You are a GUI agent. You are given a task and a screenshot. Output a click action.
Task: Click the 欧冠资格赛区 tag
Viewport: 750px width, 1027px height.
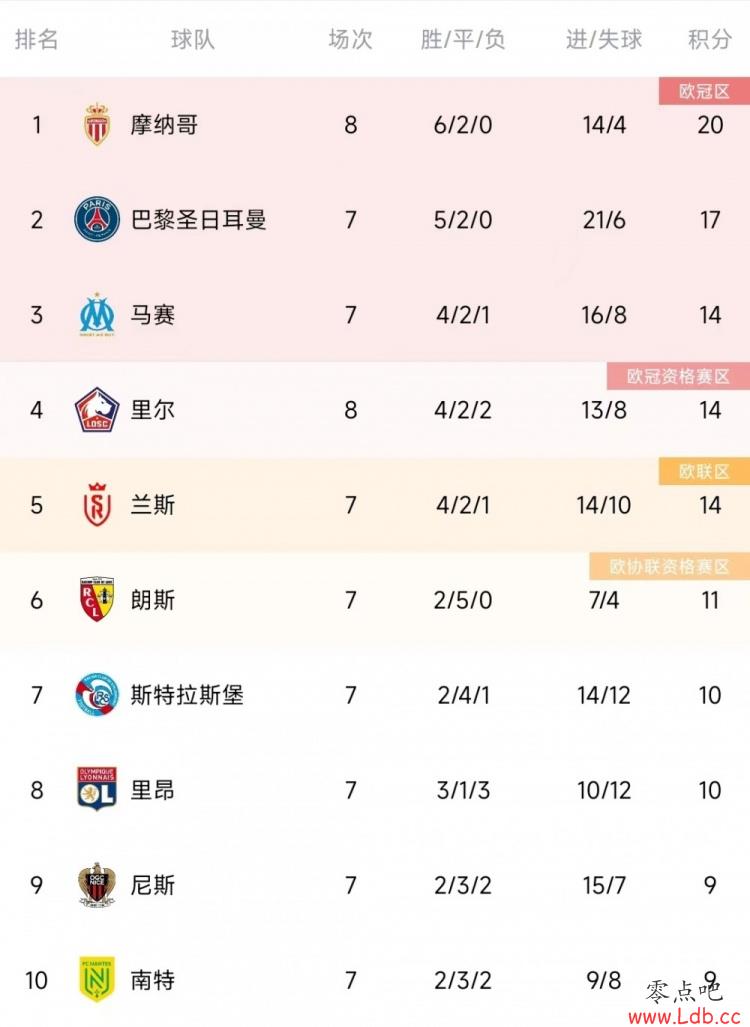(x=678, y=376)
